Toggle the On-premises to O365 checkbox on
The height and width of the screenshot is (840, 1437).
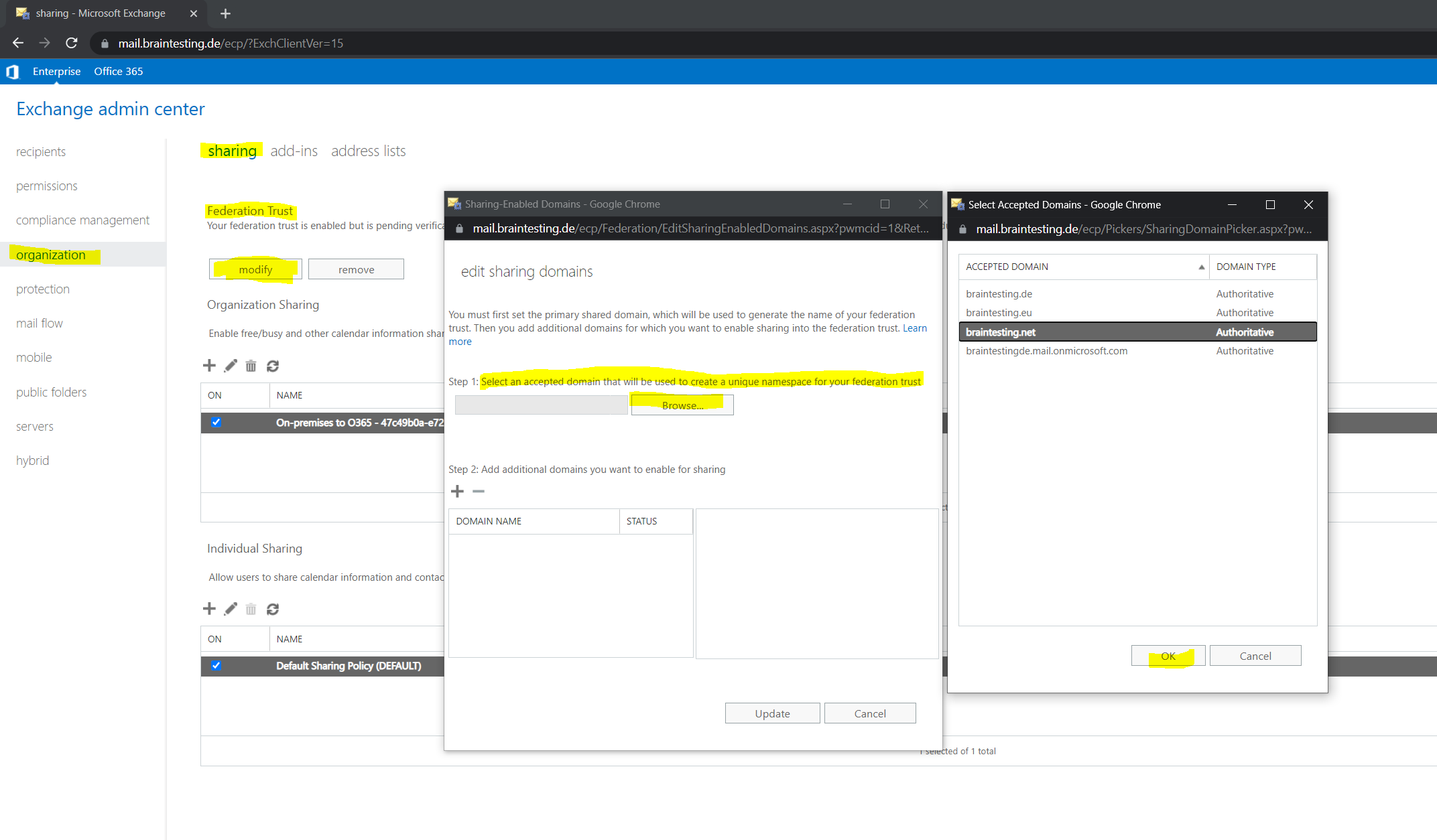pos(217,422)
